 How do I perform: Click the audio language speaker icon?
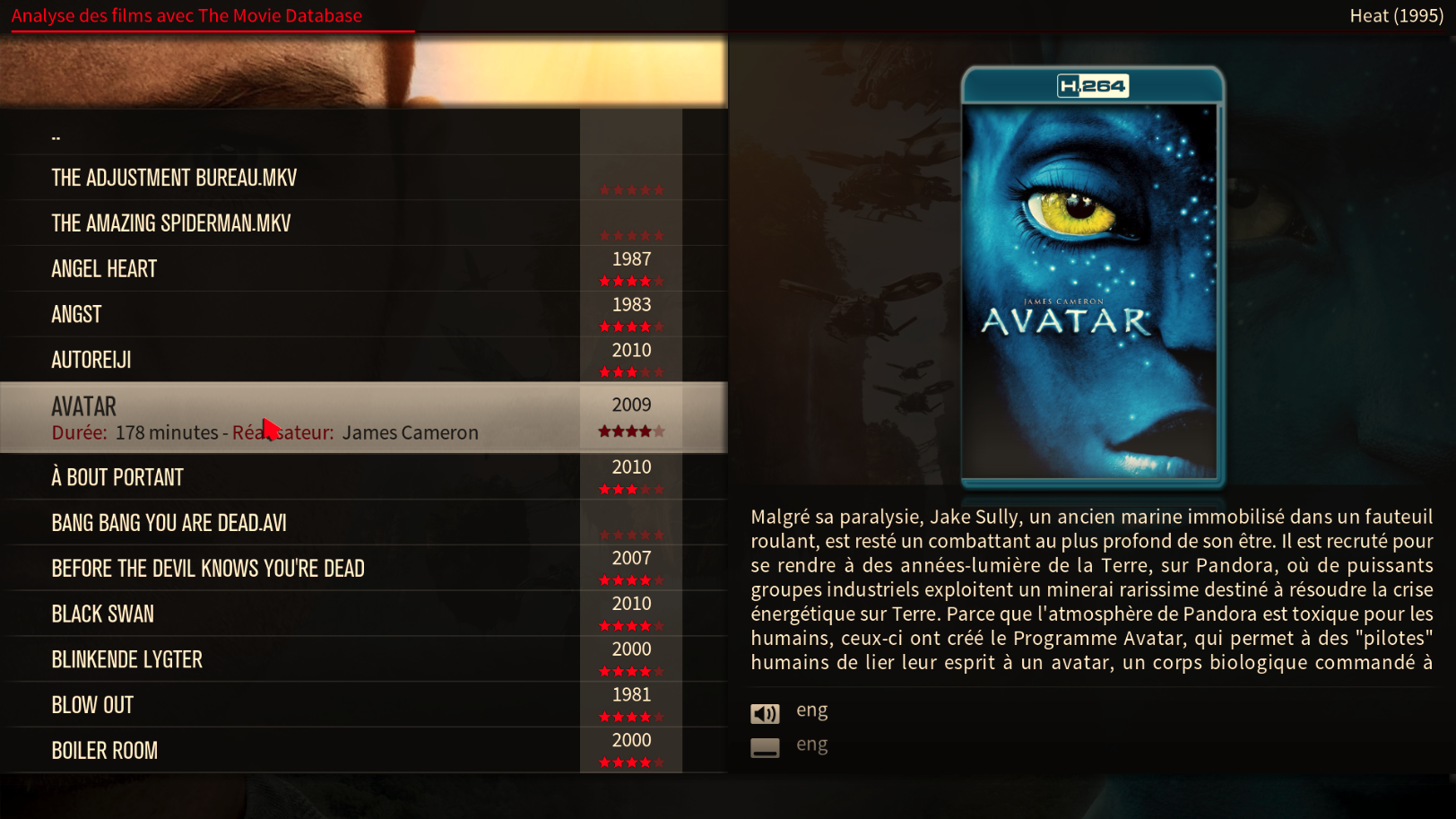(765, 713)
